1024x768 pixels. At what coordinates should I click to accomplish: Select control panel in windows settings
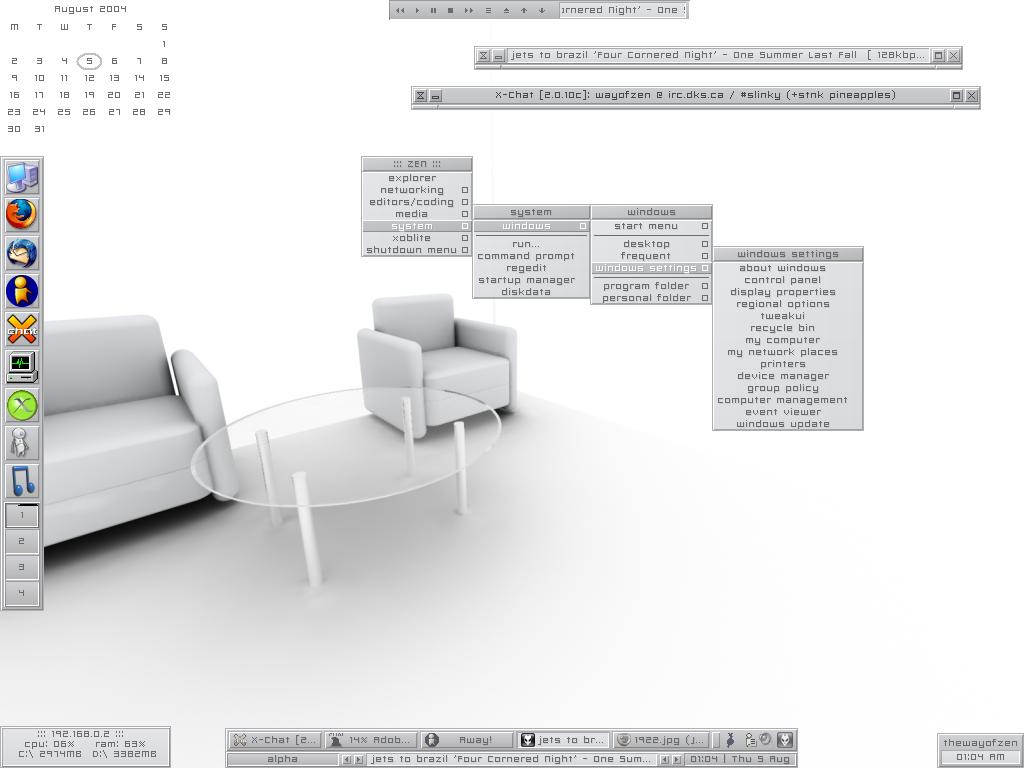click(783, 280)
